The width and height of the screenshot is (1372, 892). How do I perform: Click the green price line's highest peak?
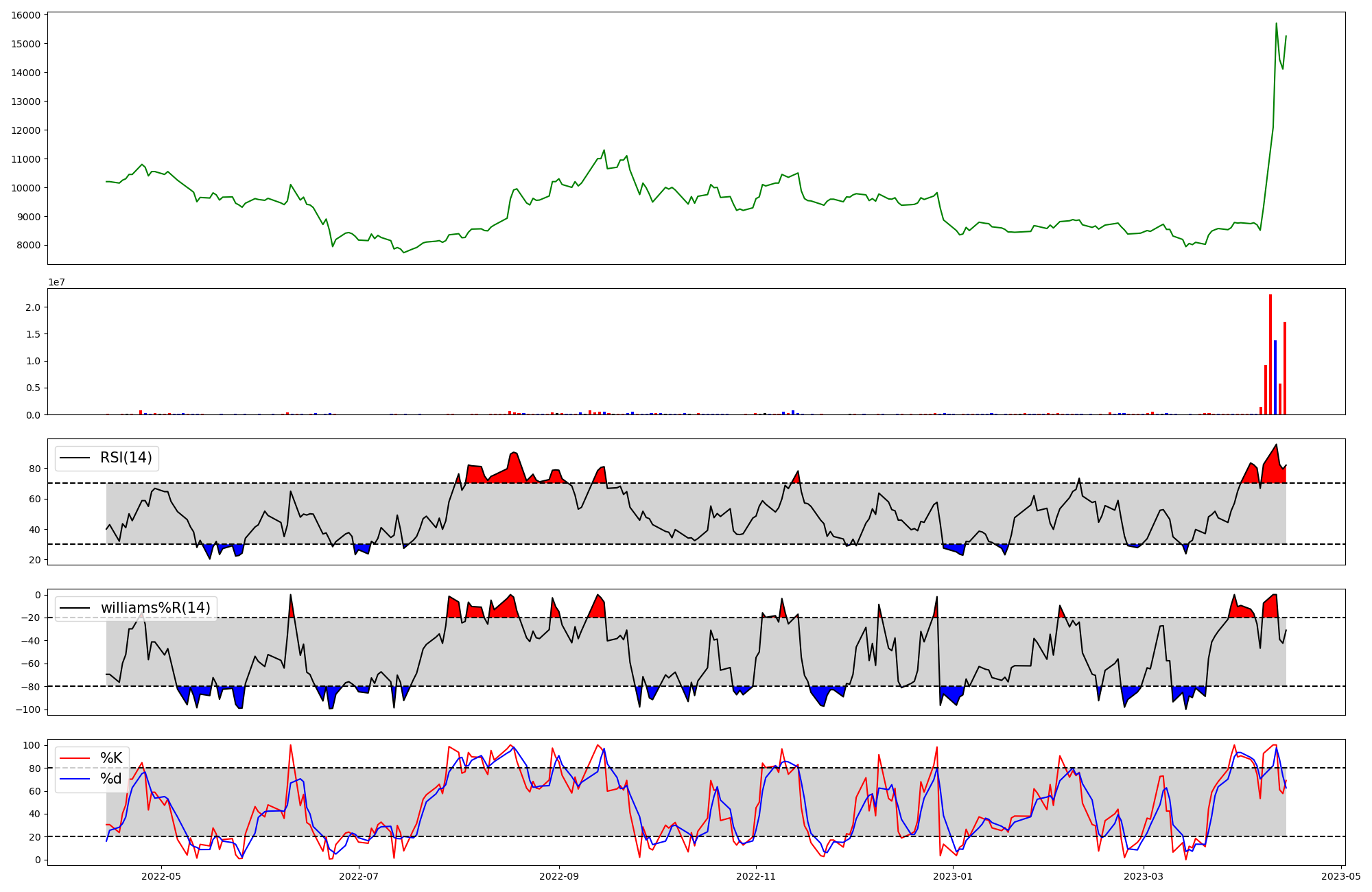click(x=1276, y=24)
